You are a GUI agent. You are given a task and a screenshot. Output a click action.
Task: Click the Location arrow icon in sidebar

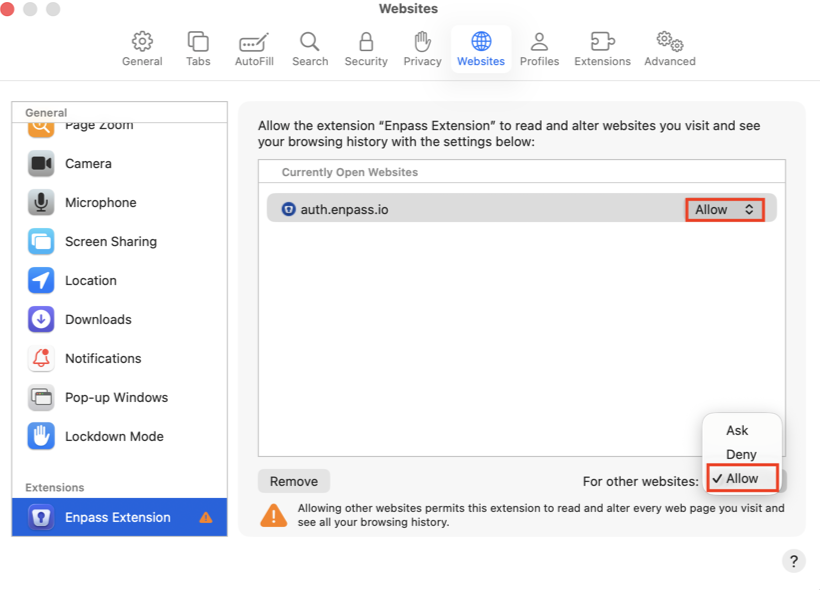(41, 281)
